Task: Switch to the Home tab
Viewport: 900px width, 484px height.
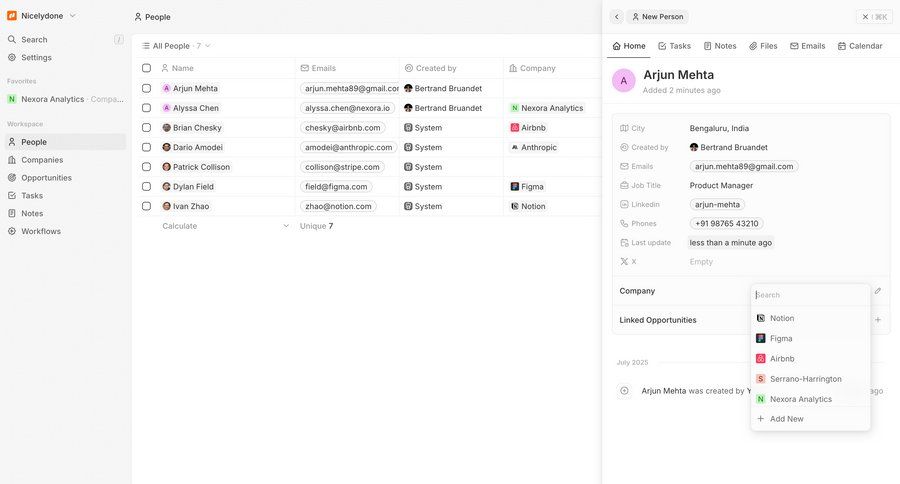Action: click(x=629, y=46)
